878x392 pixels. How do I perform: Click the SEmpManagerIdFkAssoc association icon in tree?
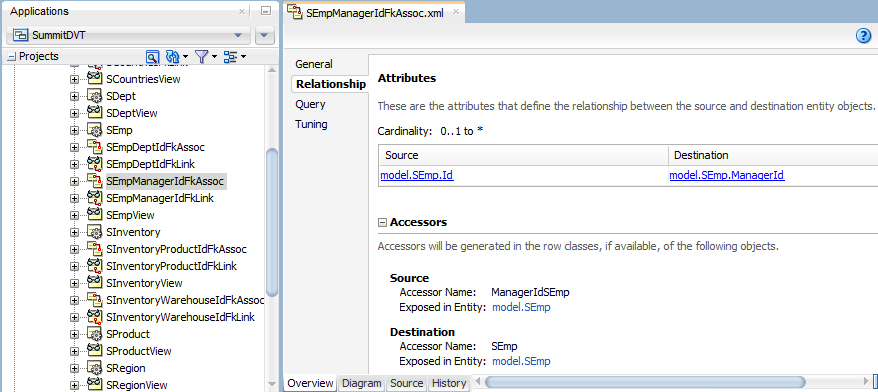click(x=94, y=181)
